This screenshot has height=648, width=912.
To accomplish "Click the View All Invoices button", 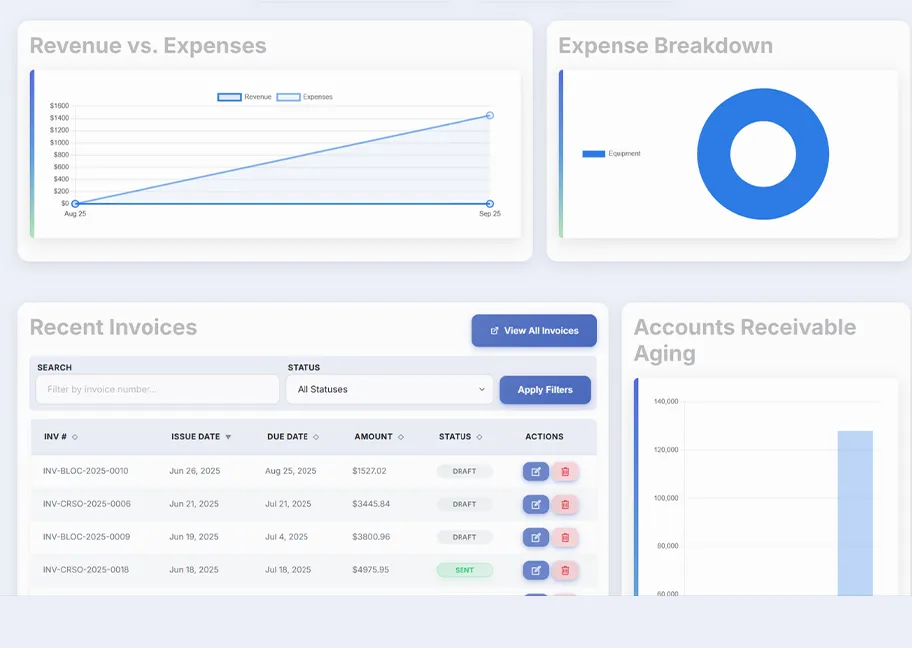I will click(x=534, y=330).
